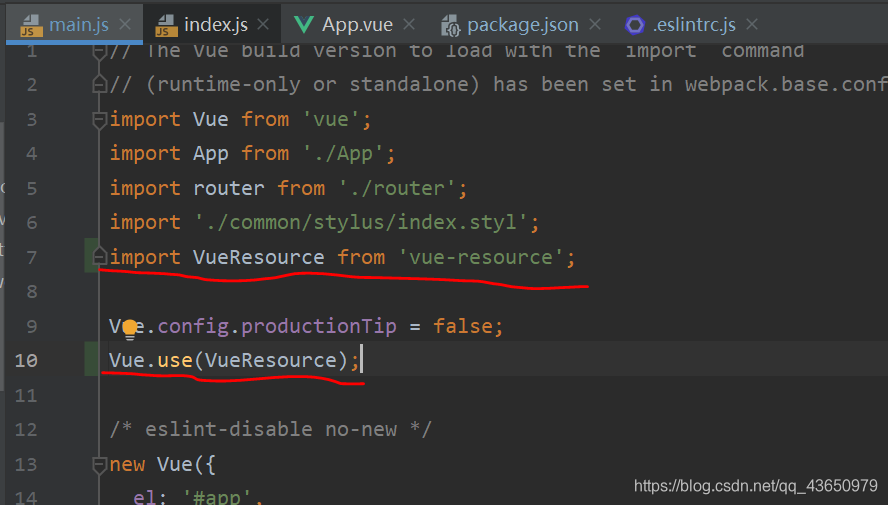The height and width of the screenshot is (505, 888).
Task: Switch to the package.json tab
Action: coord(522,24)
